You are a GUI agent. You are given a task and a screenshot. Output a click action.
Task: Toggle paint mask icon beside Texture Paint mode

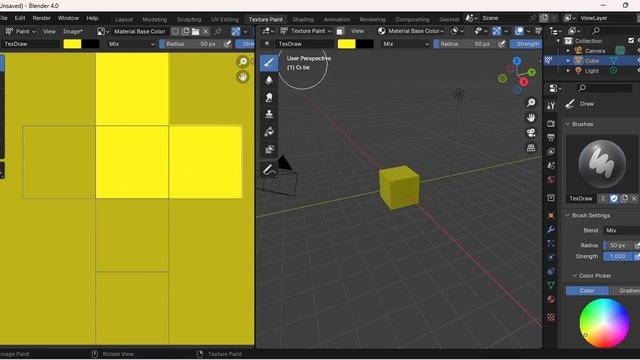click(x=340, y=31)
